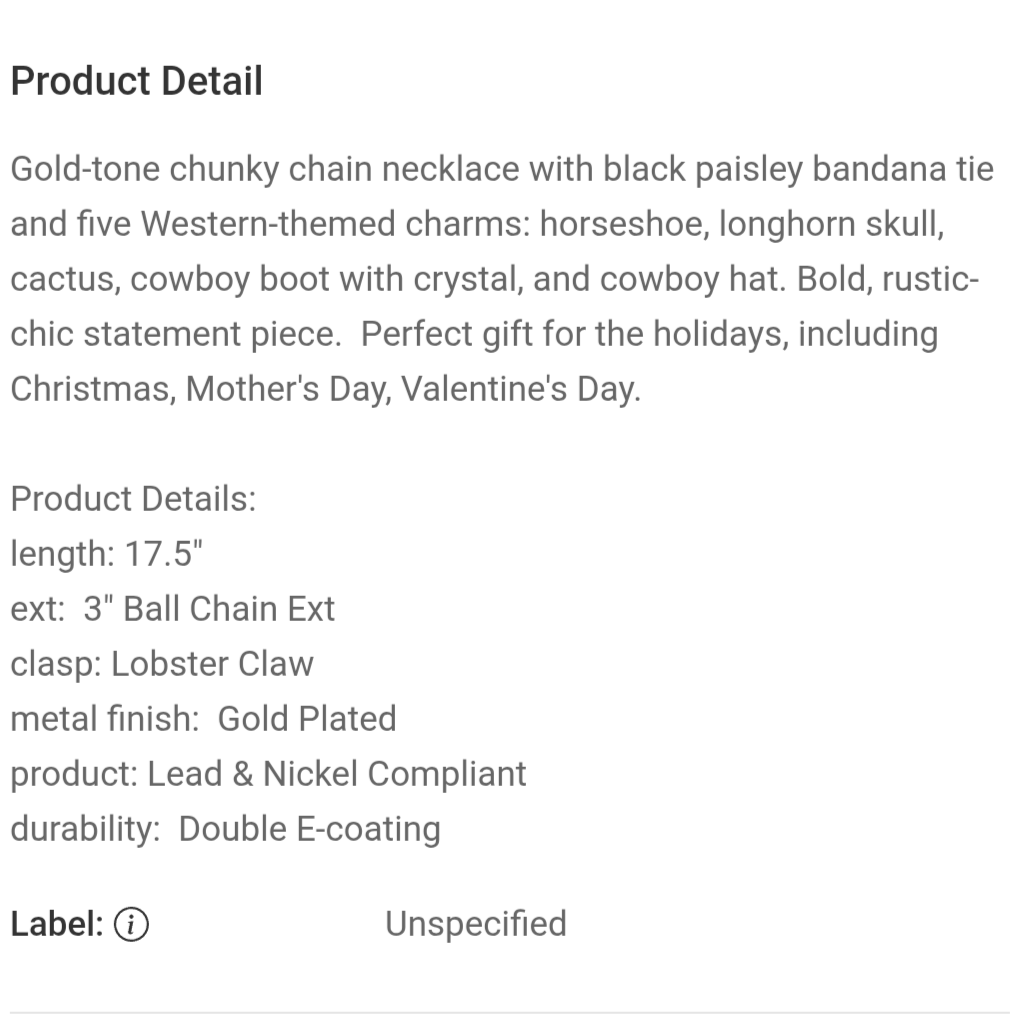This screenshot has width=1013, height=1015.
Task: Click the durability: Double E-coating line
Action: tap(225, 829)
